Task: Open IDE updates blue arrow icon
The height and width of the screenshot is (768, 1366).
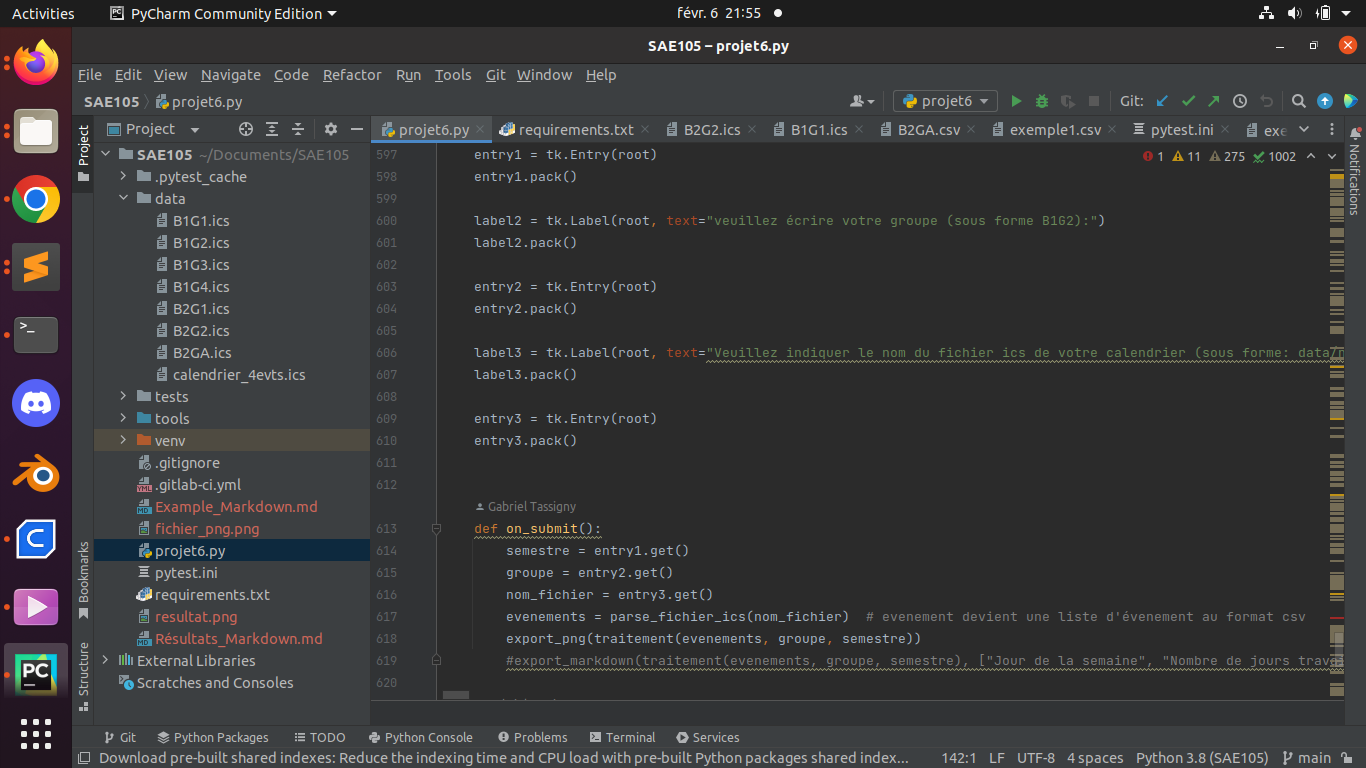Action: pyautogui.click(x=1325, y=101)
